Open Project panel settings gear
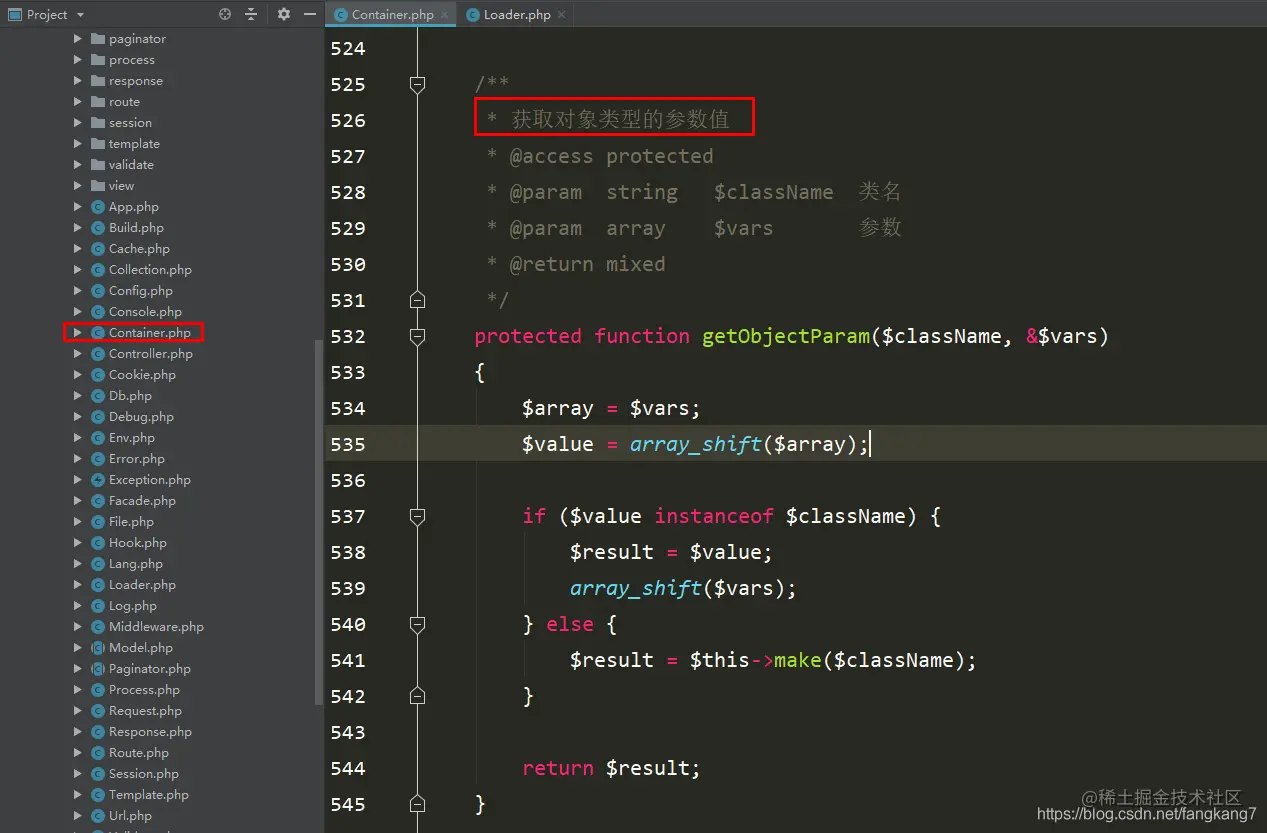 283,14
